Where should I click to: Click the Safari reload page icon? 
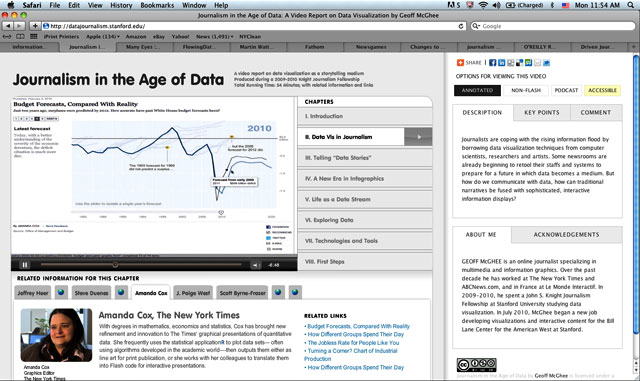click(x=461, y=26)
